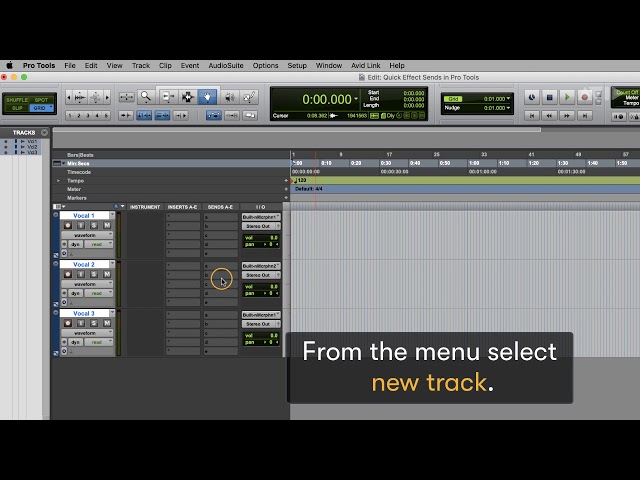The height and width of the screenshot is (480, 640).
Task: Record-enable the Vocal 1 track
Action: click(68, 225)
